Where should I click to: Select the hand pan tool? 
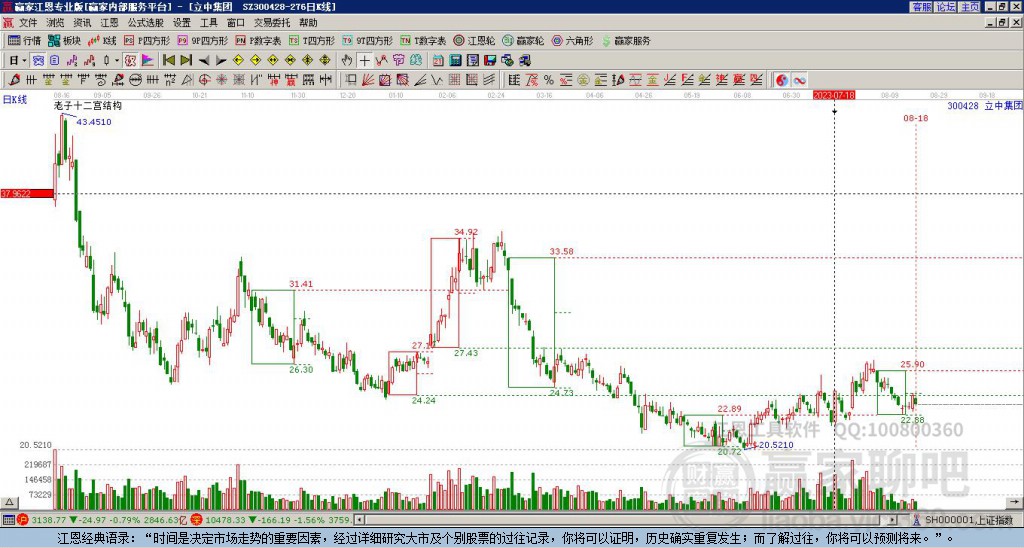pos(347,60)
